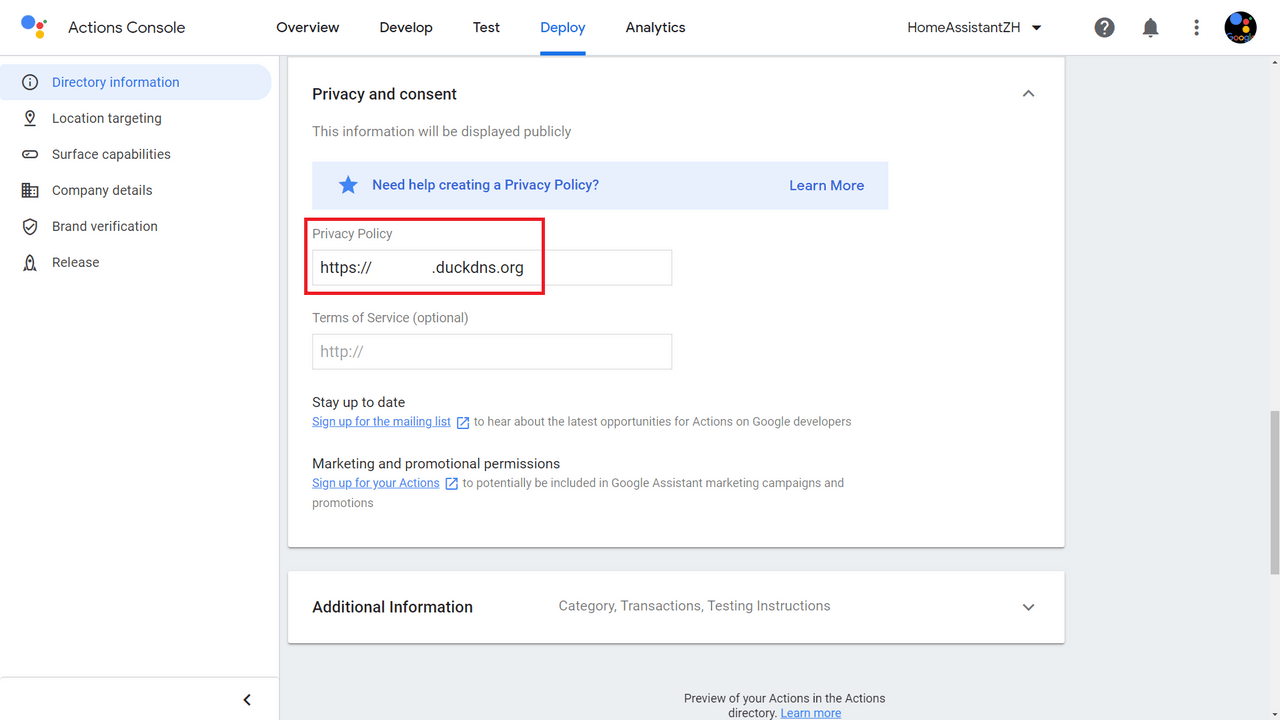Switch to the Overview tab
Image resolution: width=1280 pixels, height=720 pixels.
pyautogui.click(x=308, y=28)
